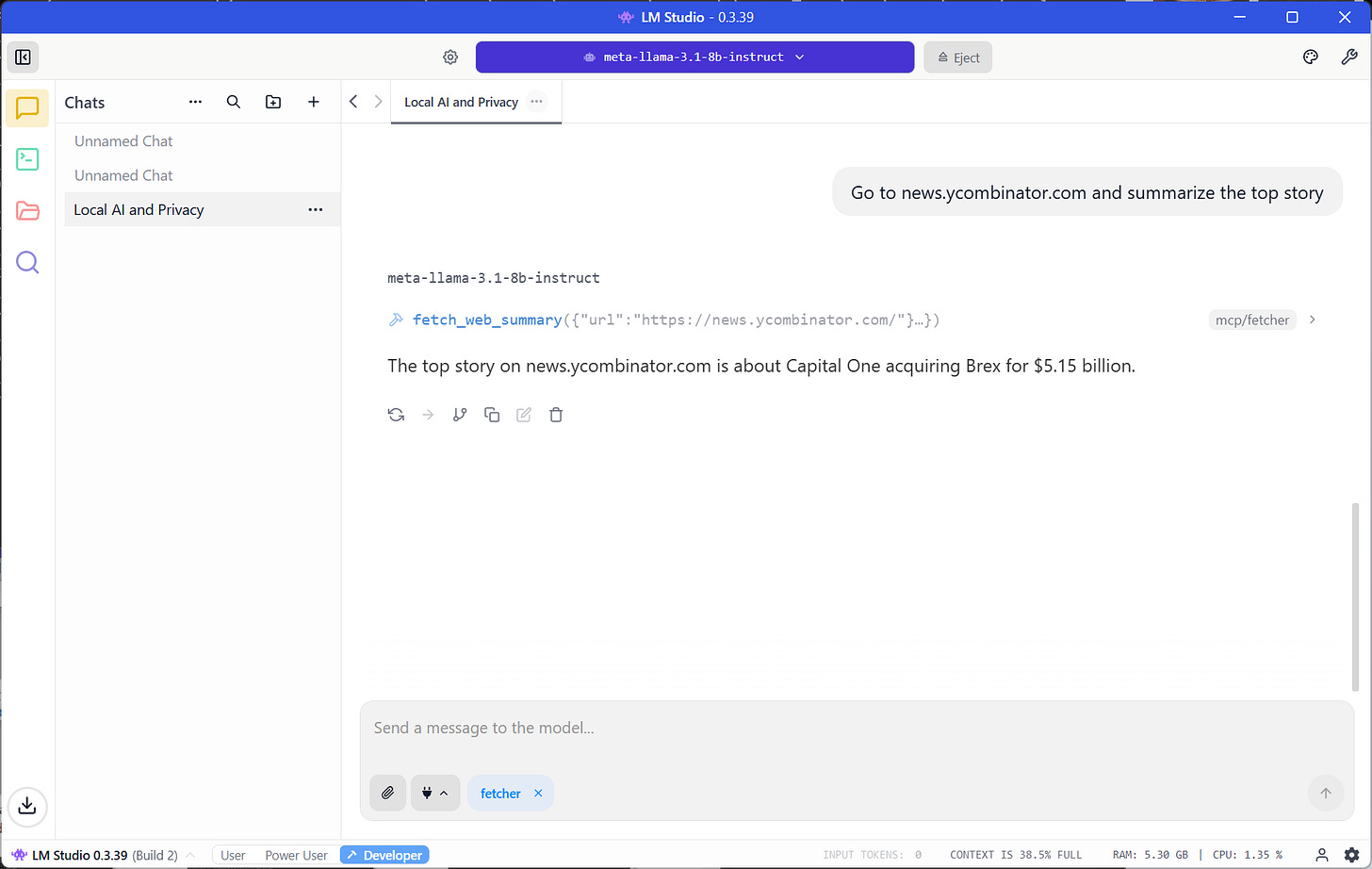
Task: Open options on Local AI and Privacy tab
Action: pyautogui.click(x=536, y=102)
